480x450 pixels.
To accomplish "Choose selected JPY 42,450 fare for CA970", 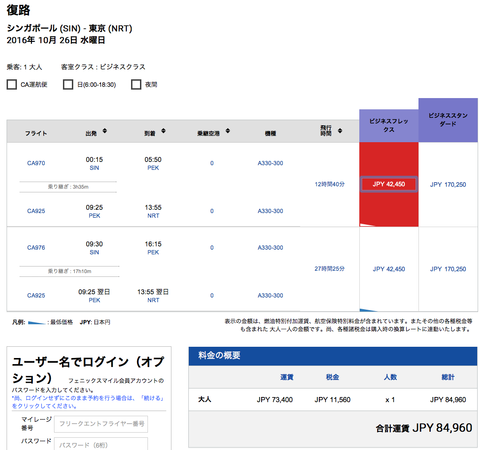I will (x=389, y=184).
